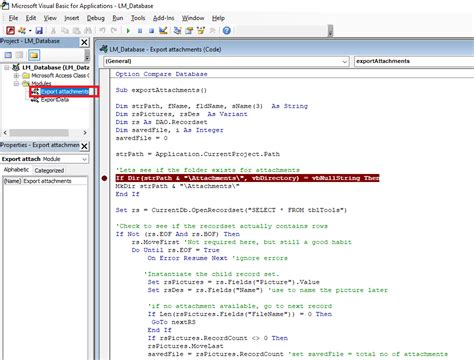Open the Tools menu
This screenshot has height=360, width=474.
[138, 18]
